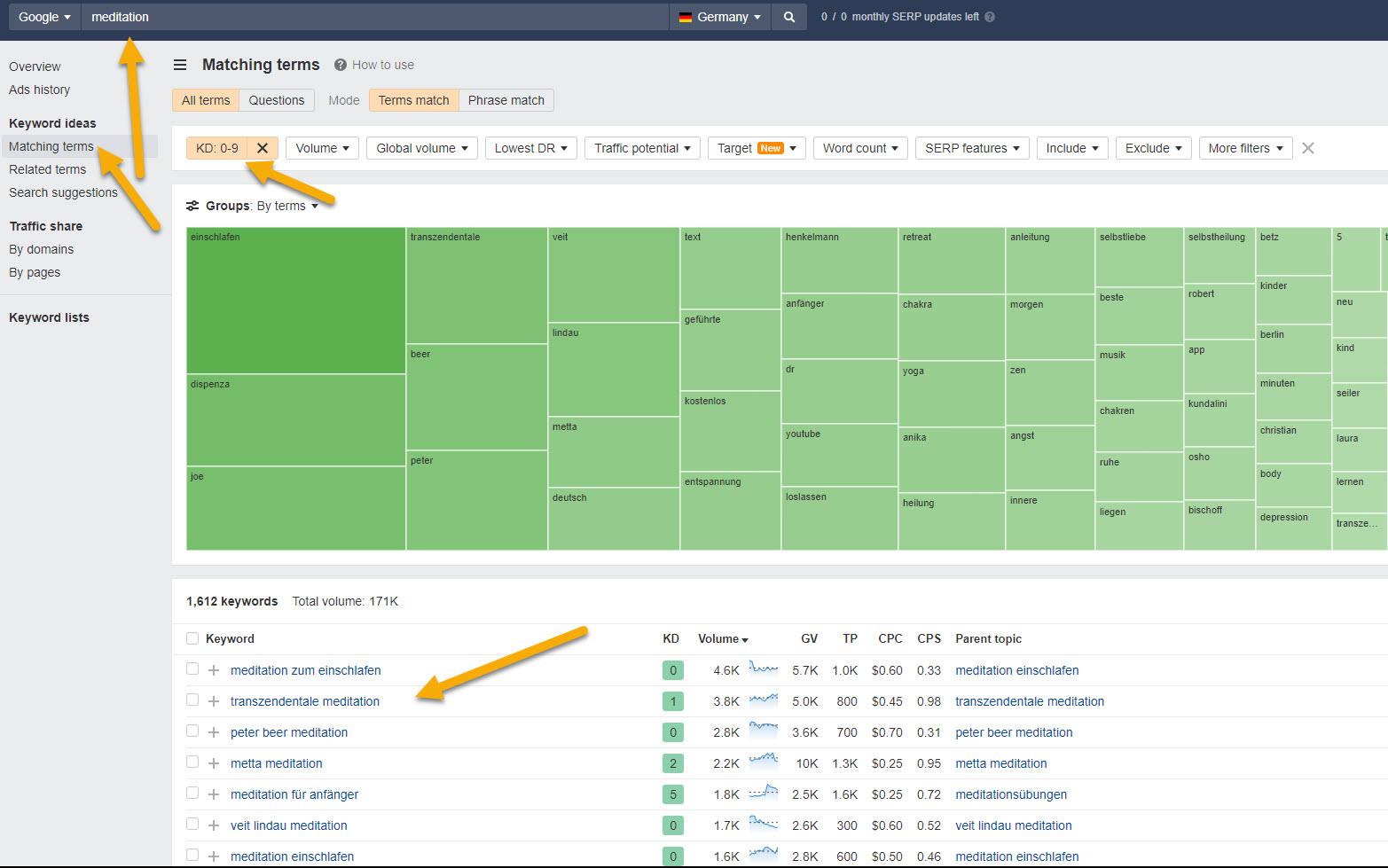Check the meditation für anfänger row
This screenshot has width=1388, height=868.
pos(192,794)
